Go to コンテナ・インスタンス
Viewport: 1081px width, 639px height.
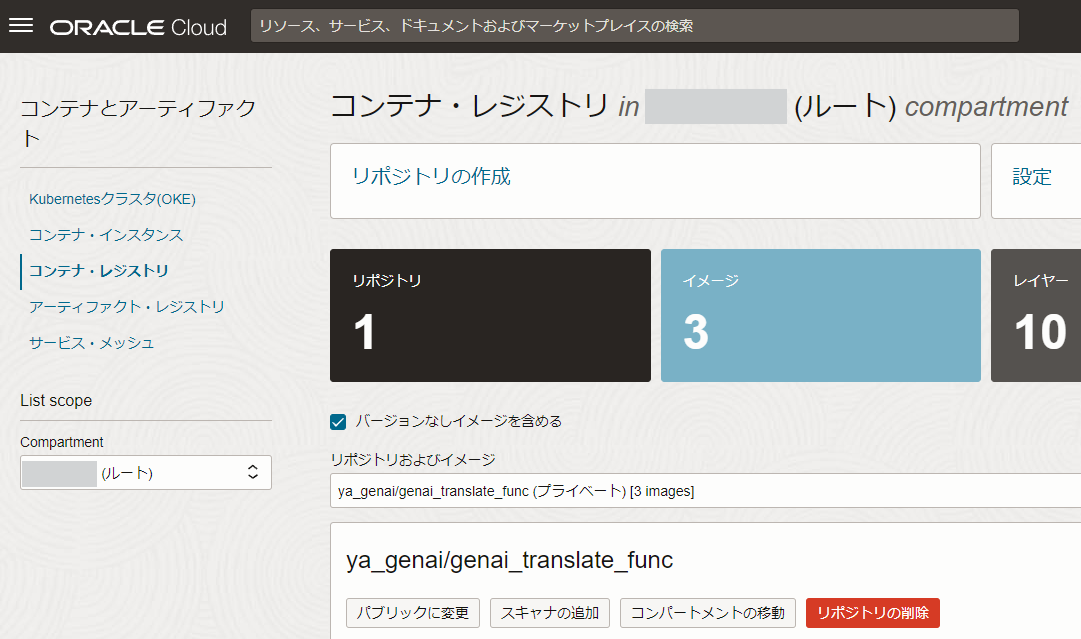106,235
